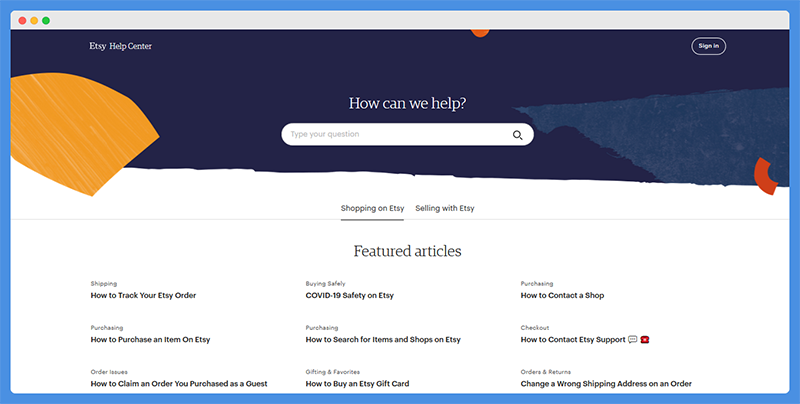Click the Order Issues category label

pos(109,372)
